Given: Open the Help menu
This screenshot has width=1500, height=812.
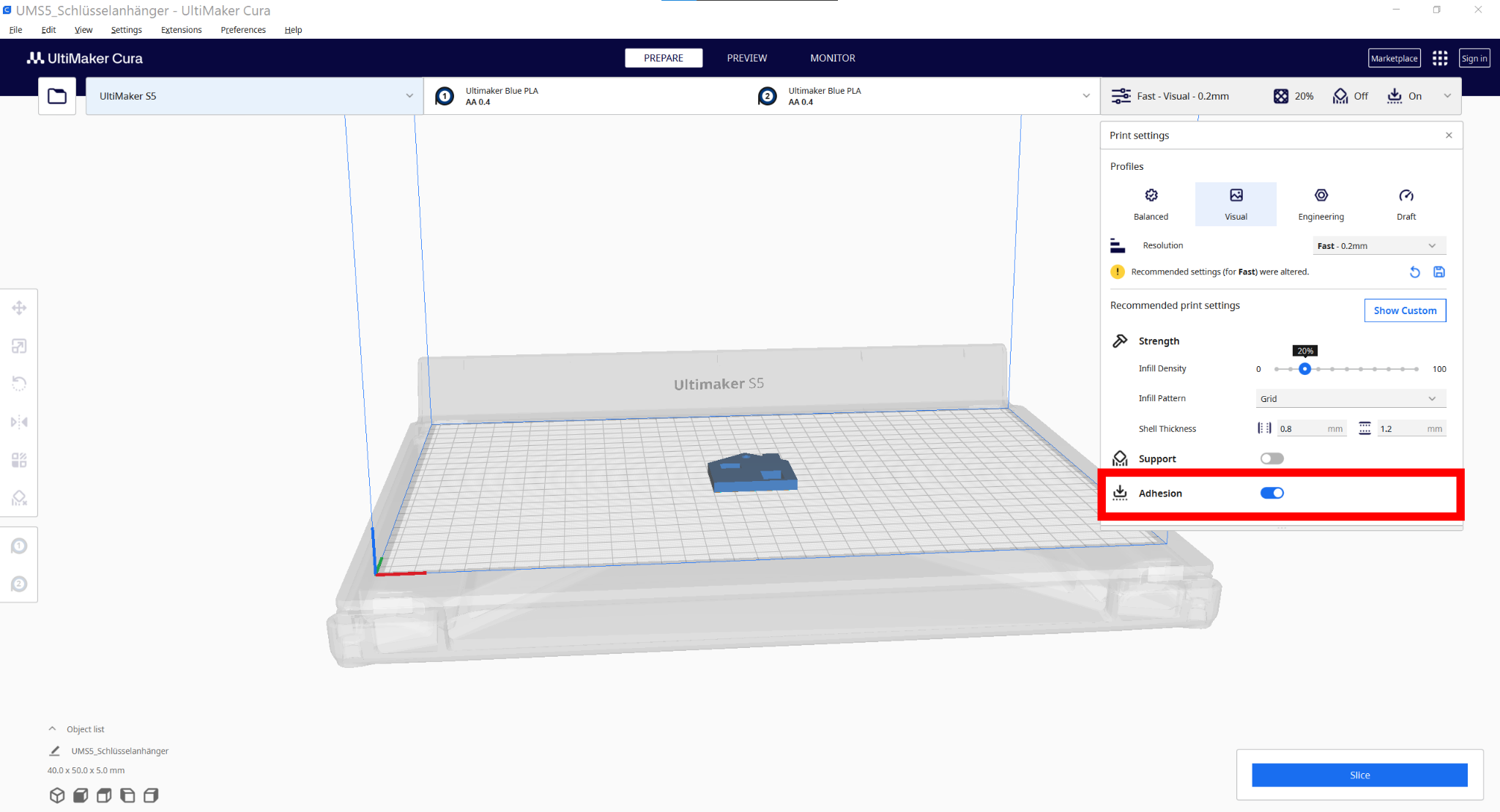Looking at the screenshot, I should click(294, 30).
